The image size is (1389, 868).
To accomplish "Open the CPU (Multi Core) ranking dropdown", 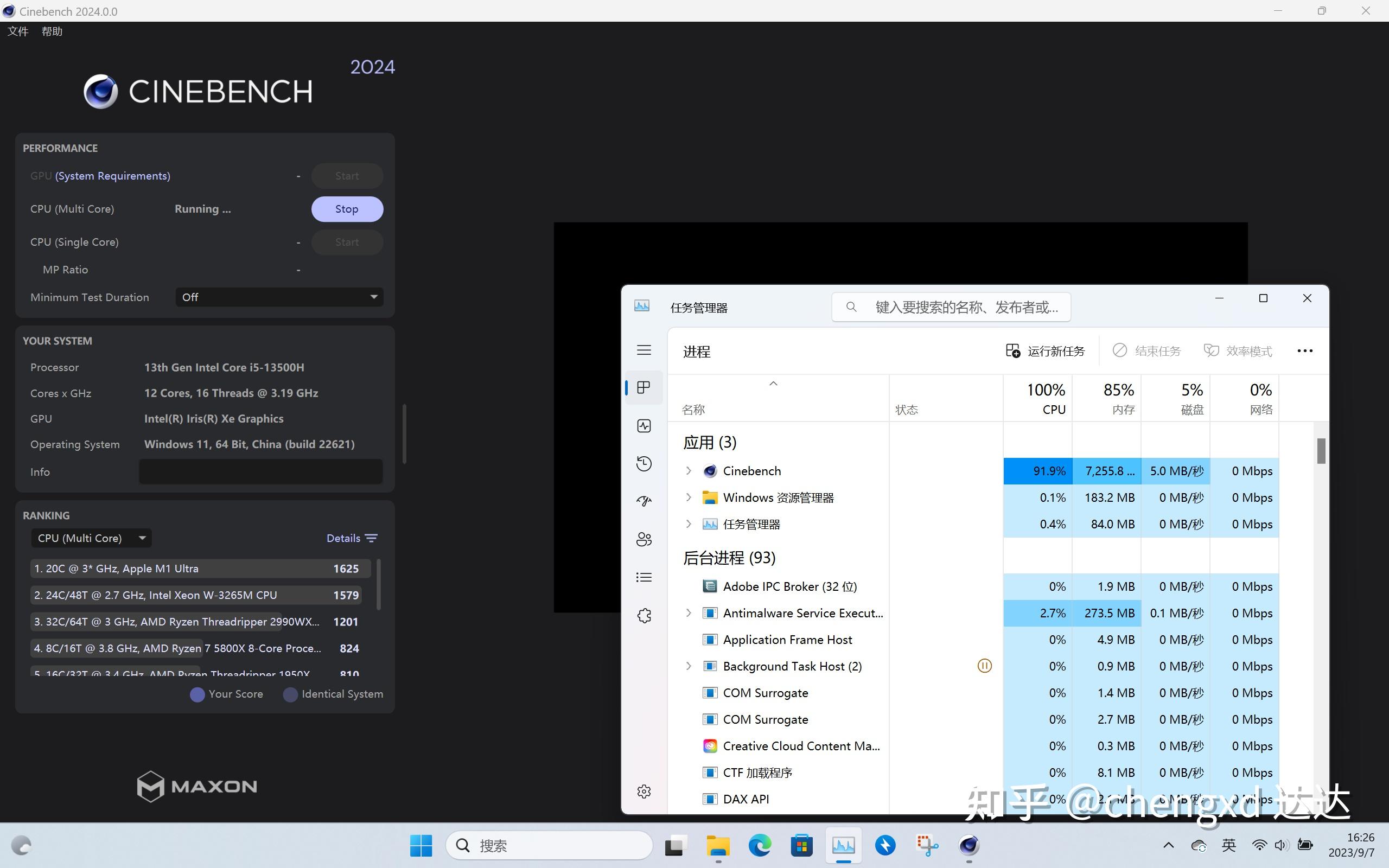I will pos(91,537).
